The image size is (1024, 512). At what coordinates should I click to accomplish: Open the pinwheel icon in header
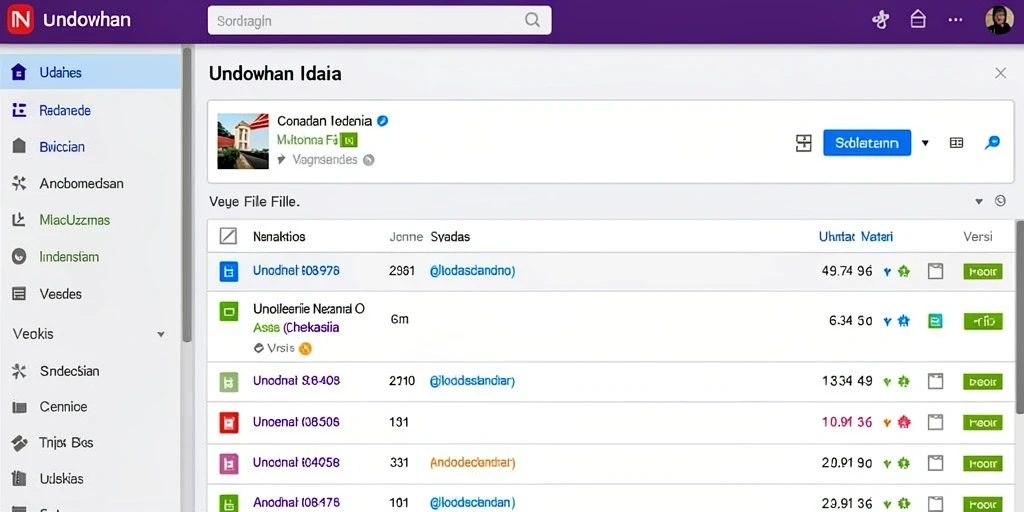point(880,20)
